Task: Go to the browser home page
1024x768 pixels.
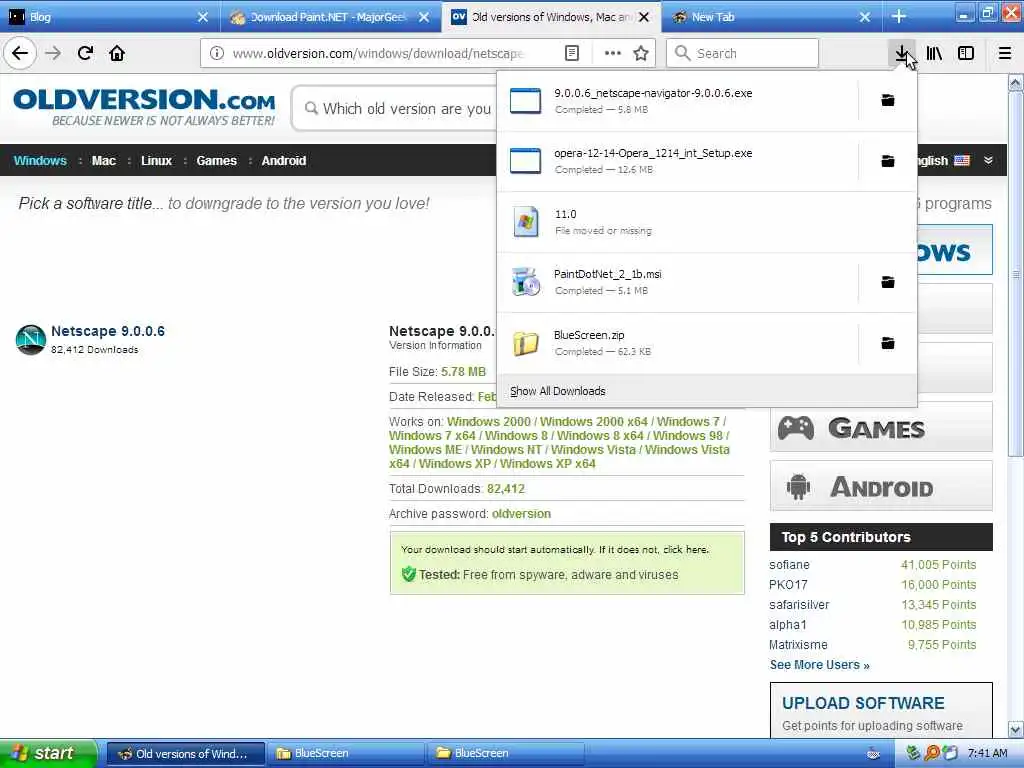Action: [x=117, y=53]
